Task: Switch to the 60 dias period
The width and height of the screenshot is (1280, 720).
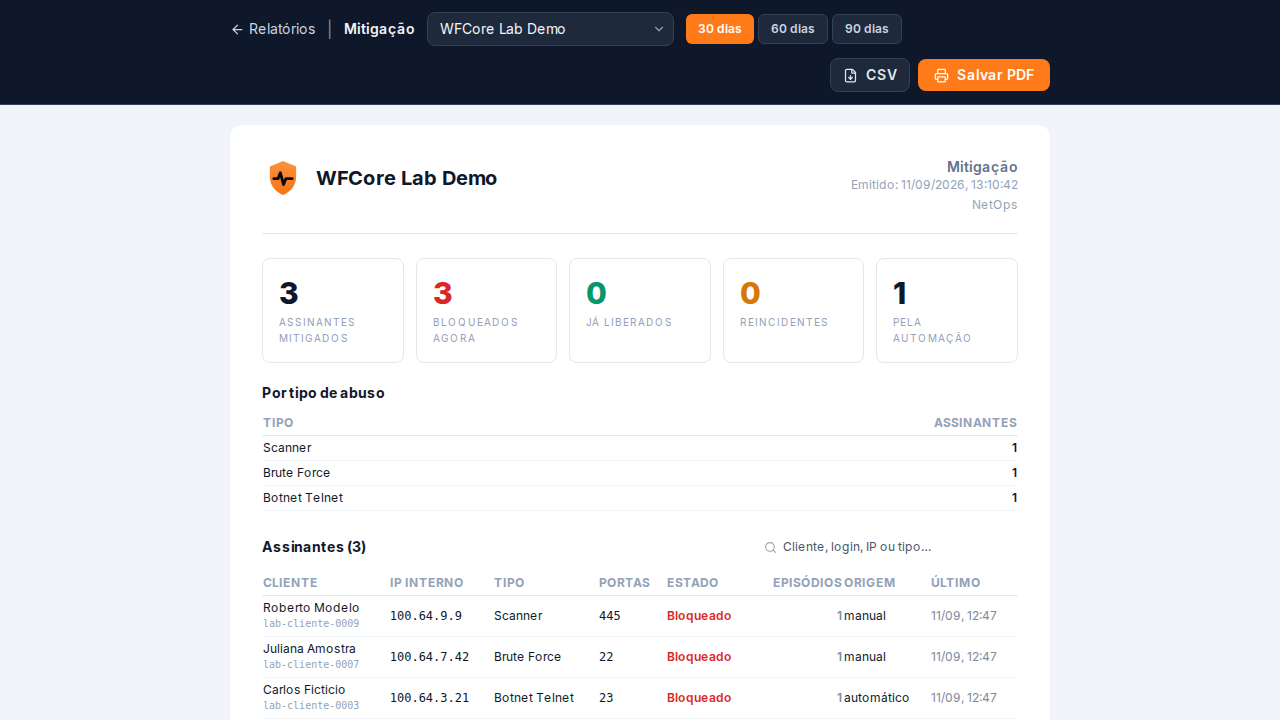Action: pyautogui.click(x=793, y=29)
